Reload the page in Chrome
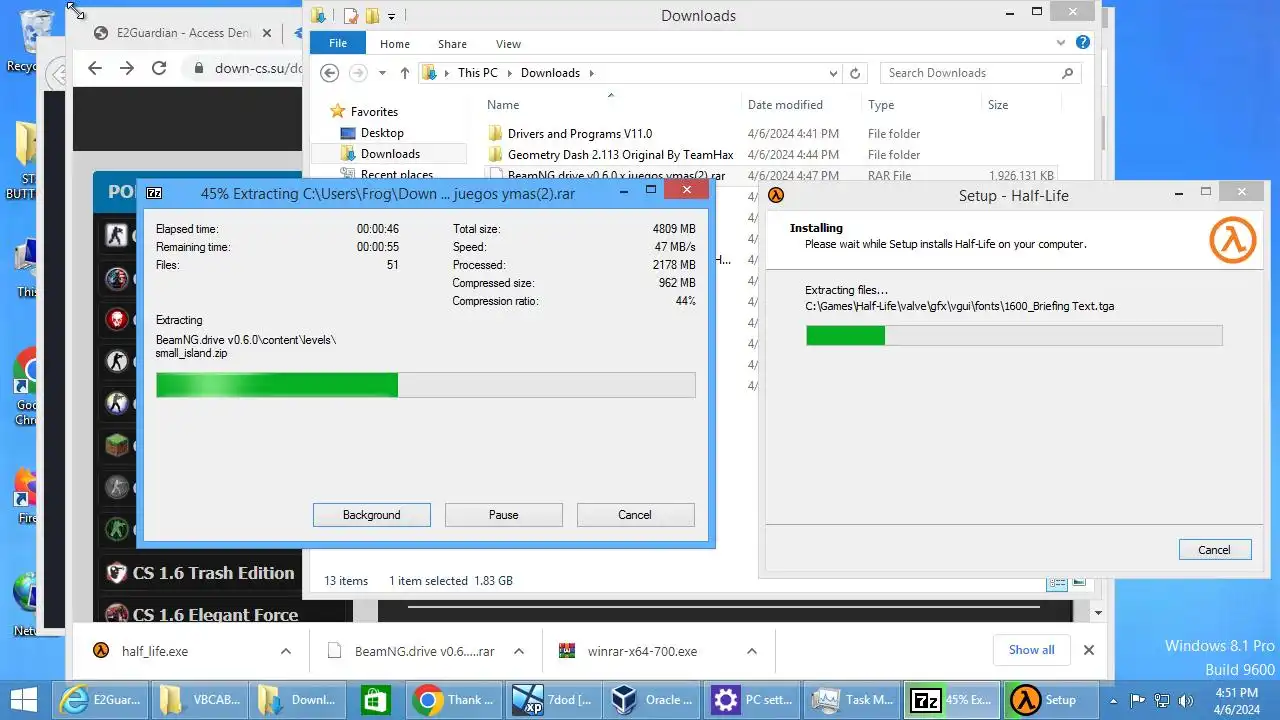The width and height of the screenshot is (1280, 720). click(x=158, y=68)
